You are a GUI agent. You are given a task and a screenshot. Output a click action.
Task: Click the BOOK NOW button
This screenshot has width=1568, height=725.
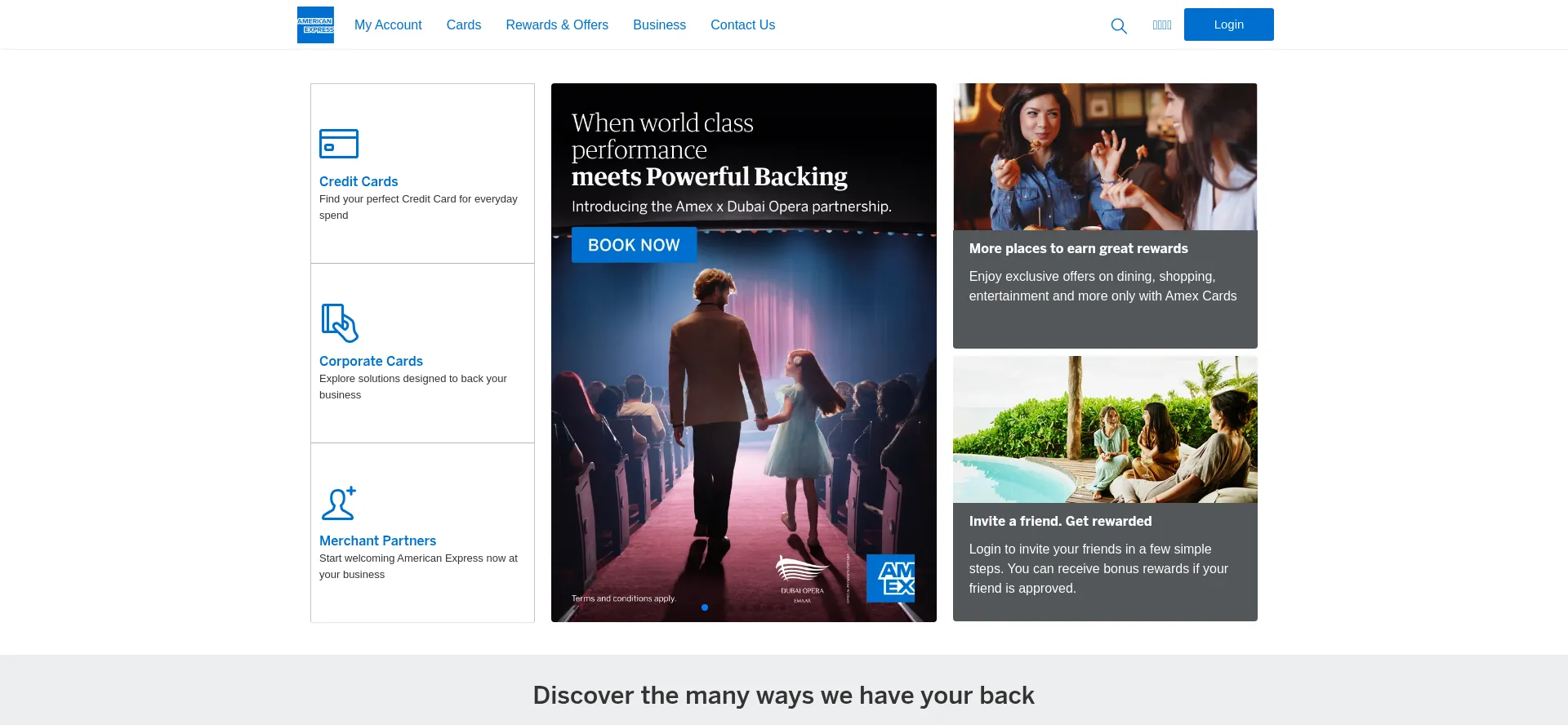[x=634, y=245]
